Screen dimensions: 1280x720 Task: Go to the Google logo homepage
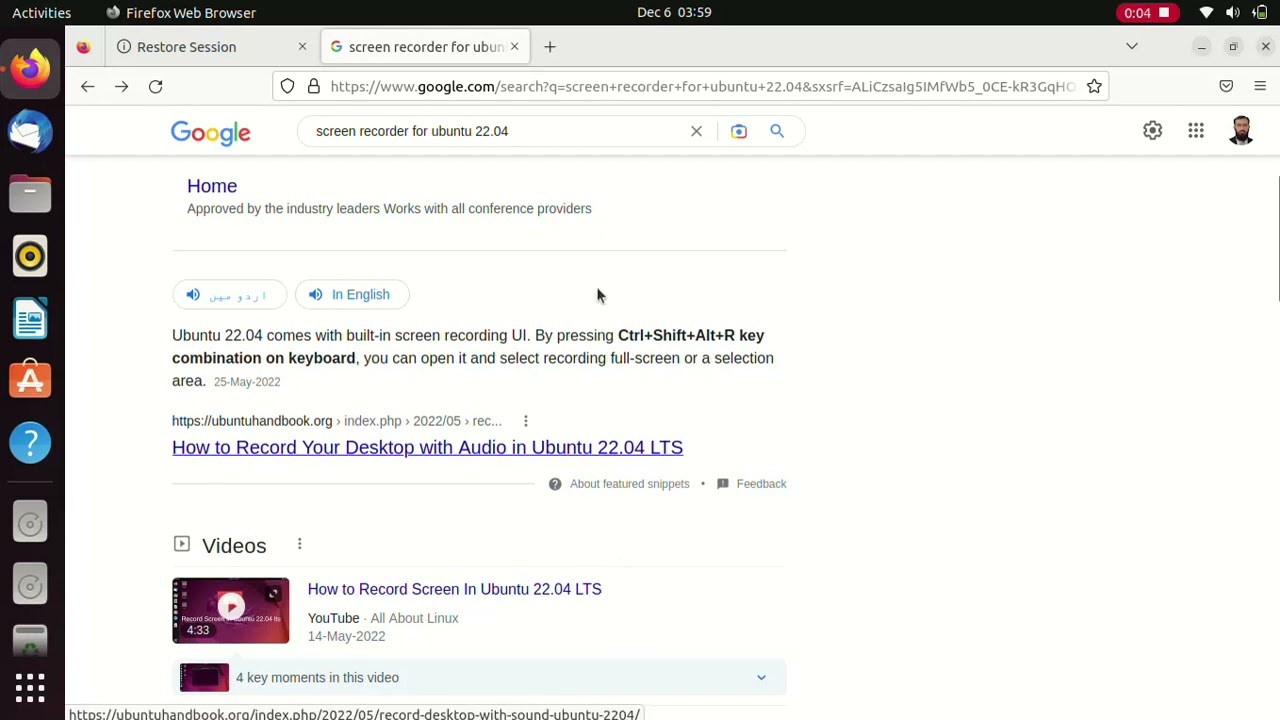(211, 133)
